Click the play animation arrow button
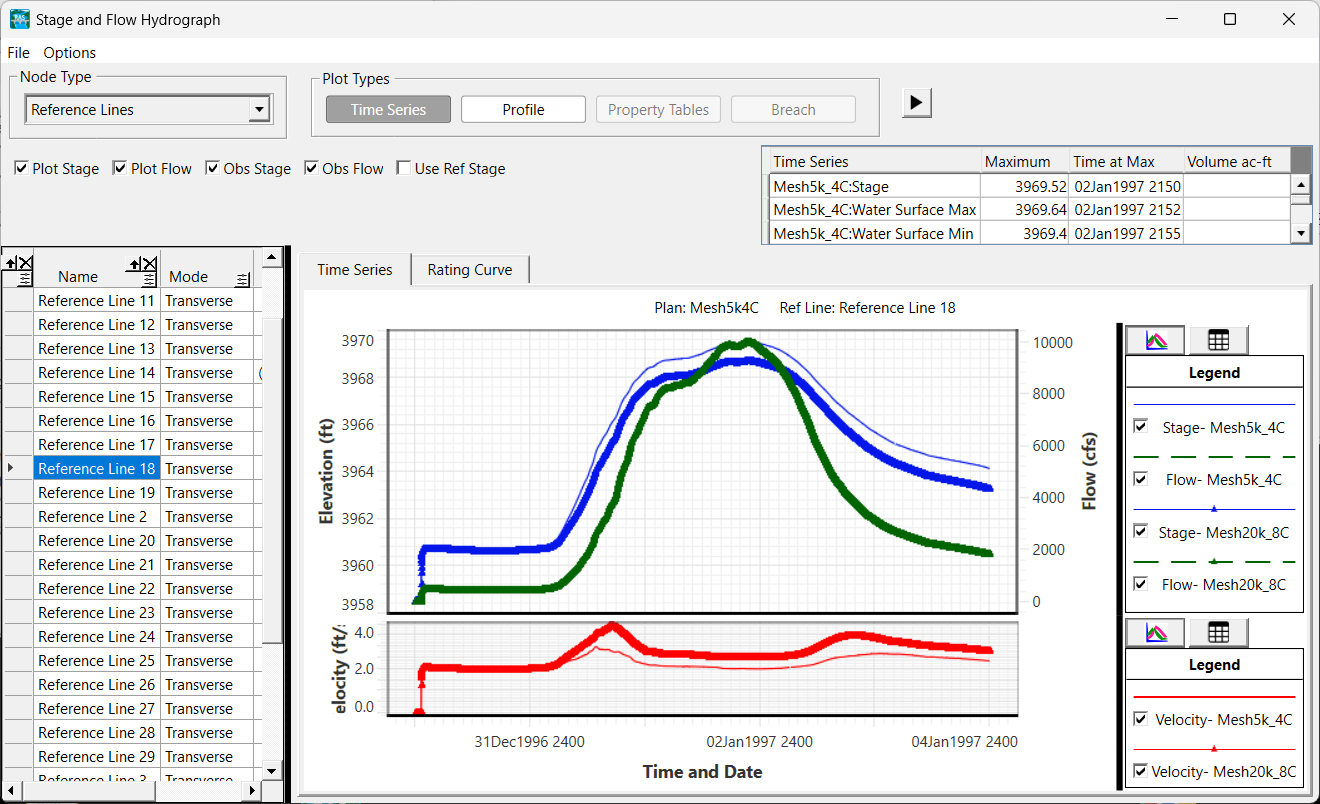Image resolution: width=1320 pixels, height=804 pixels. (x=917, y=102)
